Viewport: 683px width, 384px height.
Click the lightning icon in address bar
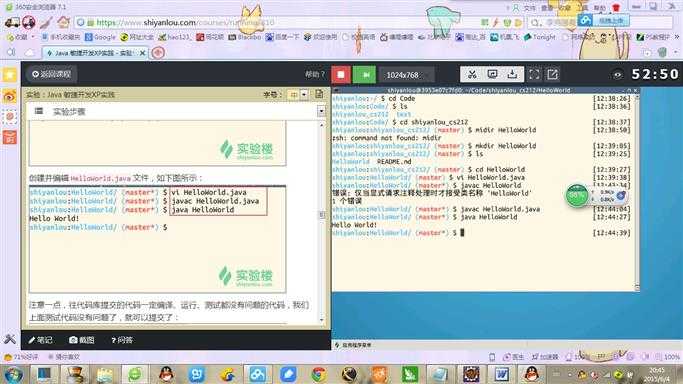pyautogui.click(x=496, y=22)
